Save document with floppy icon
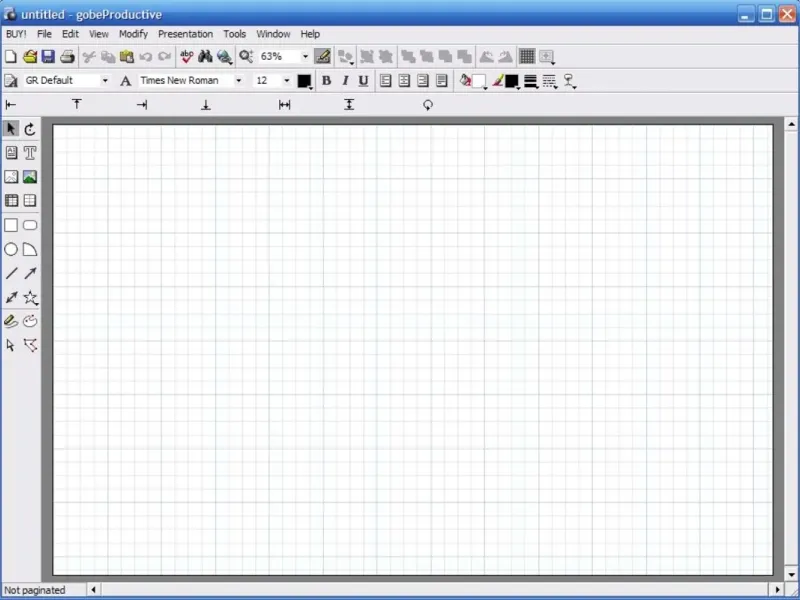This screenshot has width=800, height=600. [48, 56]
